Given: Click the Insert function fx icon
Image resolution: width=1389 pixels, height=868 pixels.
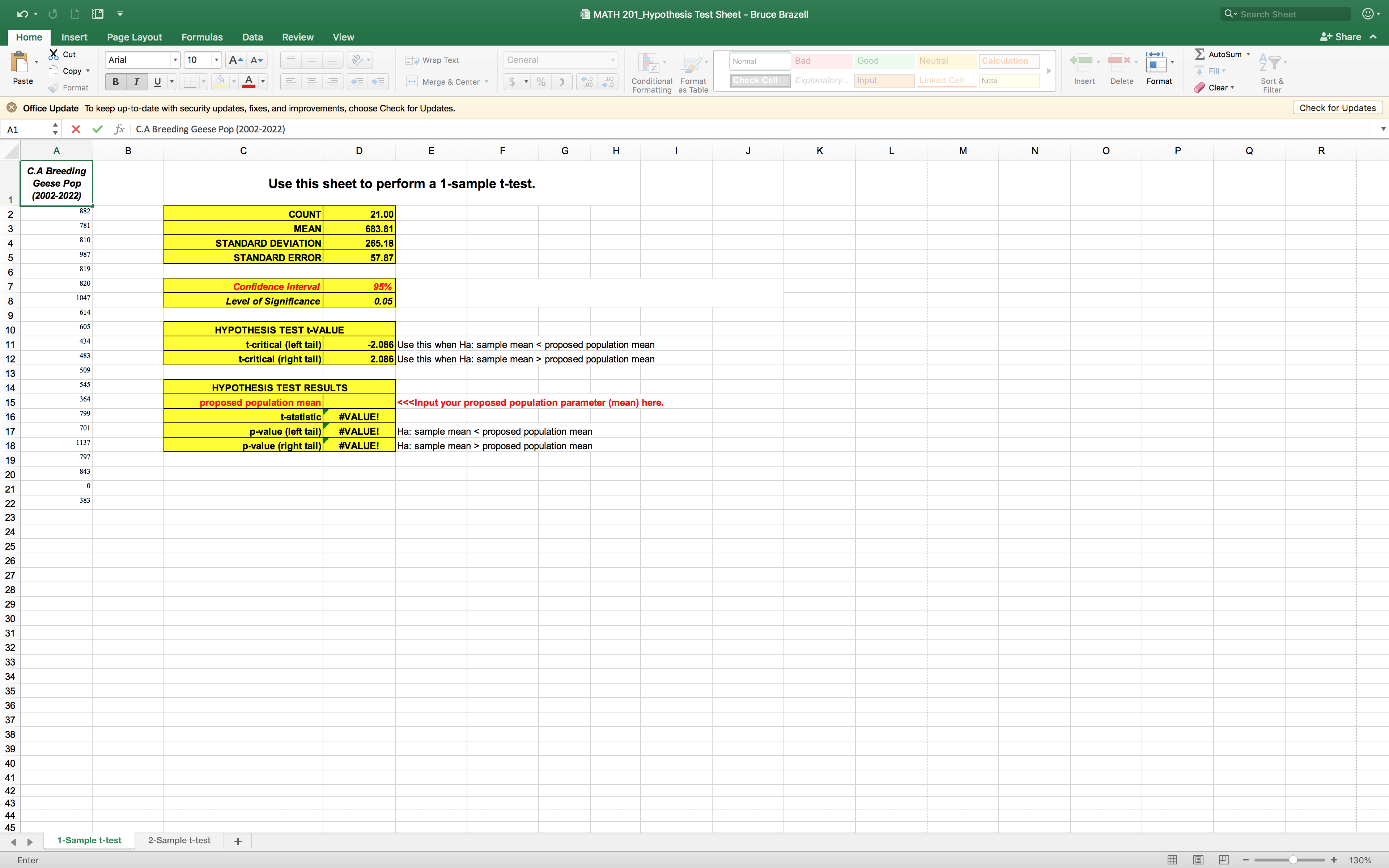Looking at the screenshot, I should click(119, 129).
